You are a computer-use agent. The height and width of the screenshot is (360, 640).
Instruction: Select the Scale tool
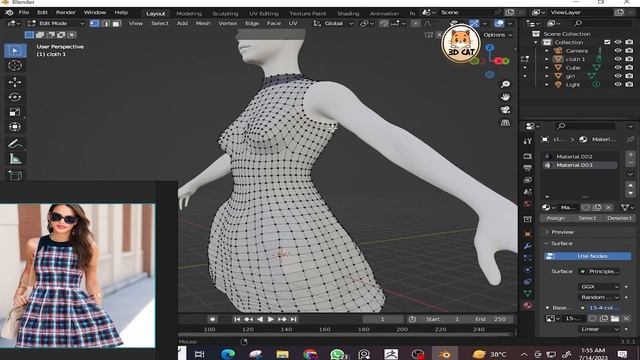(15, 112)
